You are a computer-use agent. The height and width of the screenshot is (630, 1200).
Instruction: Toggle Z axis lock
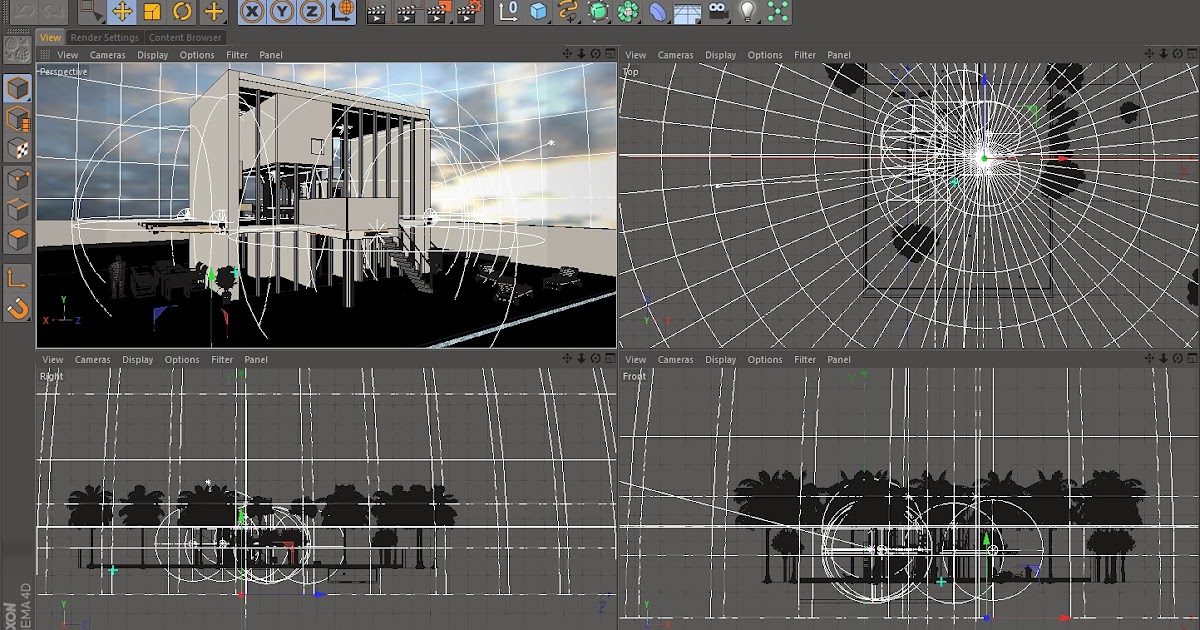click(x=313, y=12)
